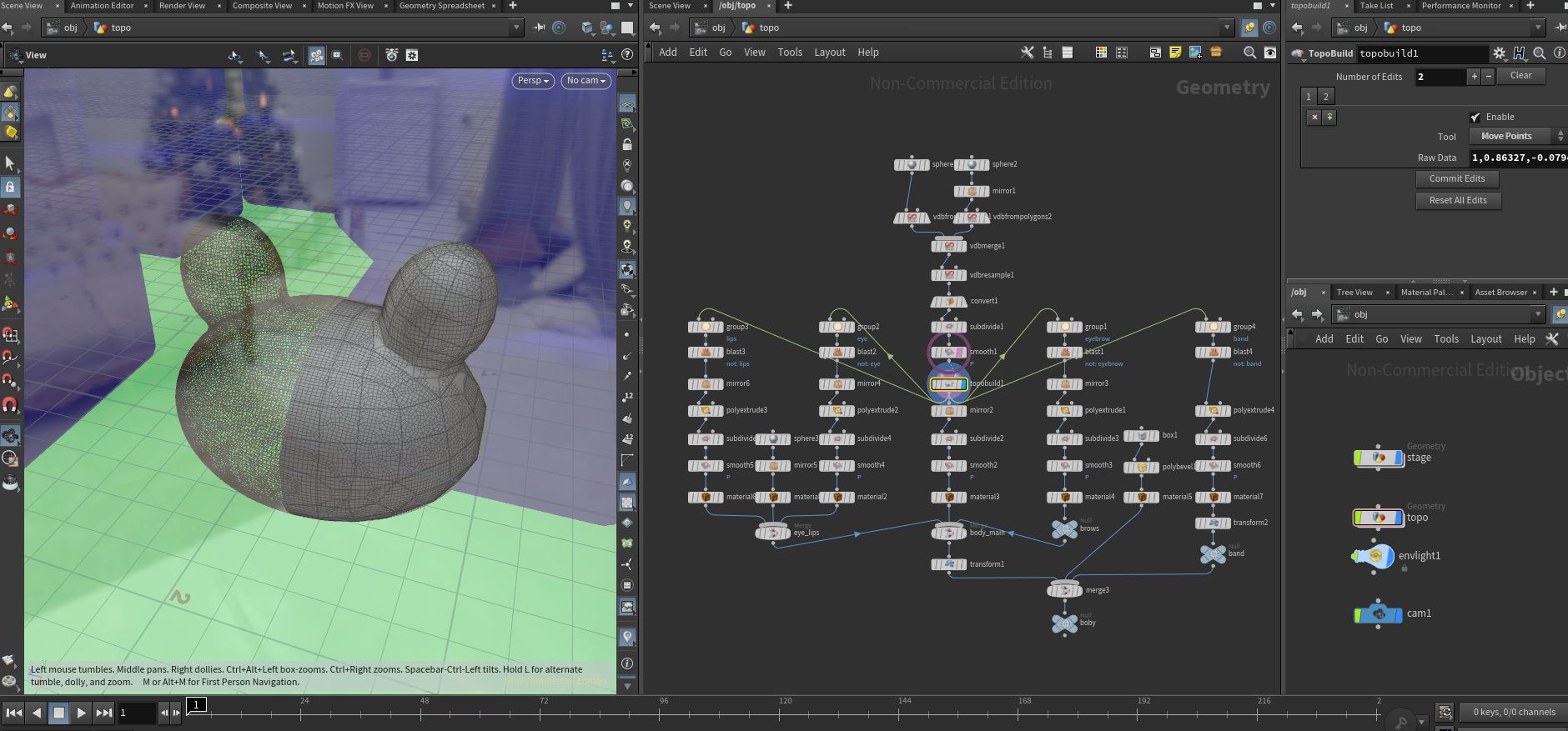The height and width of the screenshot is (731, 1568).
Task: Click the plus button for Number of Edits
Action: coord(1474,77)
